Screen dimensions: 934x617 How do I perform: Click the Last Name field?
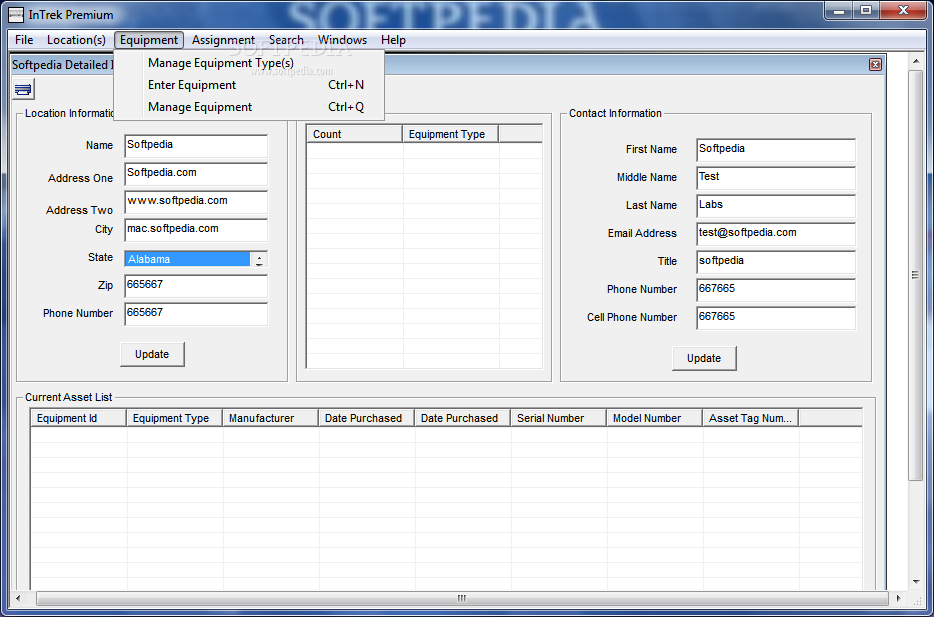click(x=776, y=206)
